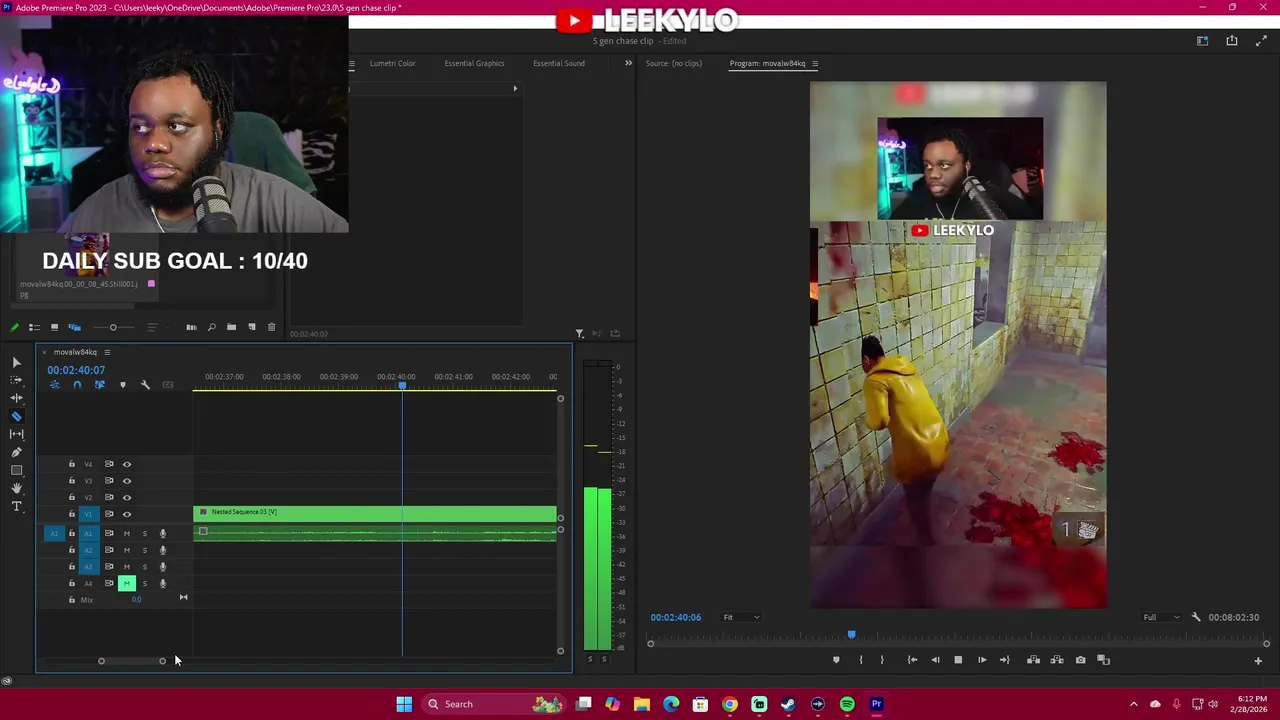Viewport: 1280px width, 720px height.
Task: Select the Rectangle tool
Action: (x=16, y=470)
